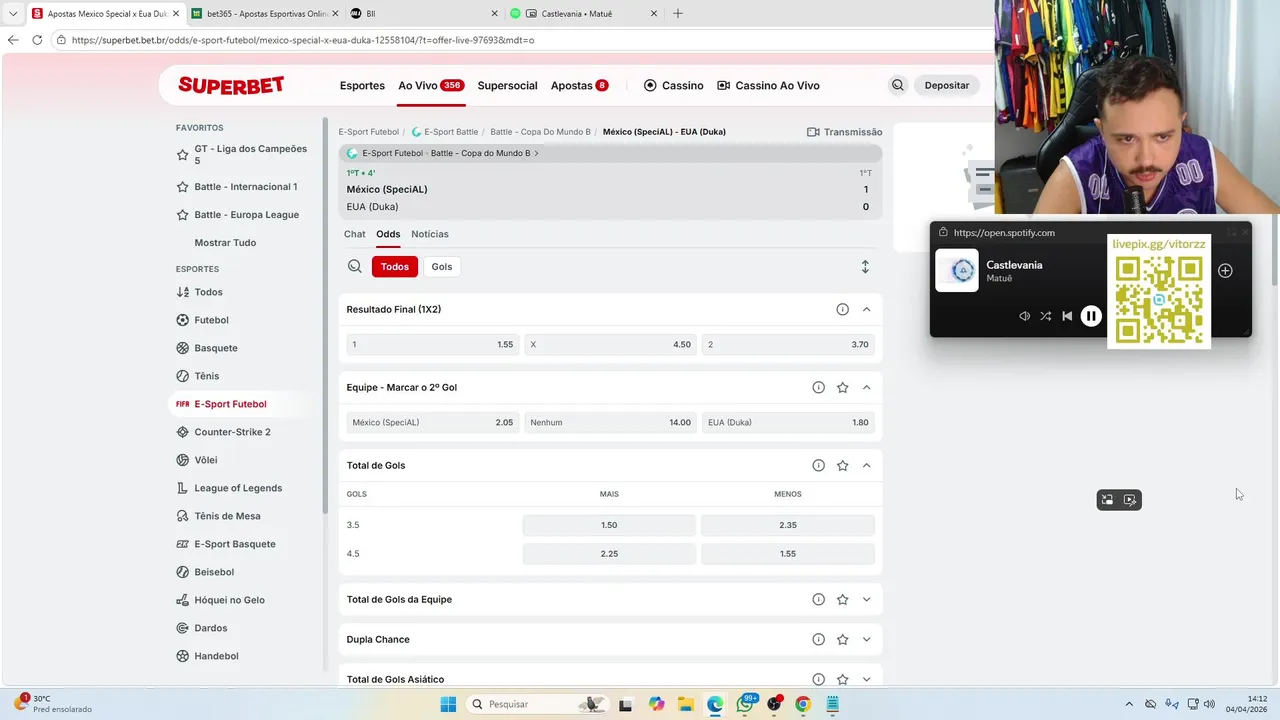Favorite the Equipe - Marcar o 2º Gol market

(842, 387)
